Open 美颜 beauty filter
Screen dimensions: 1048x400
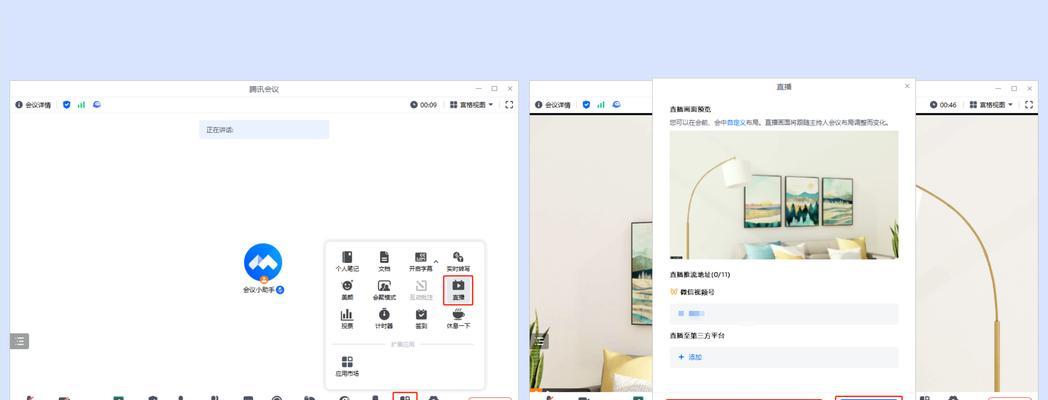click(x=347, y=290)
